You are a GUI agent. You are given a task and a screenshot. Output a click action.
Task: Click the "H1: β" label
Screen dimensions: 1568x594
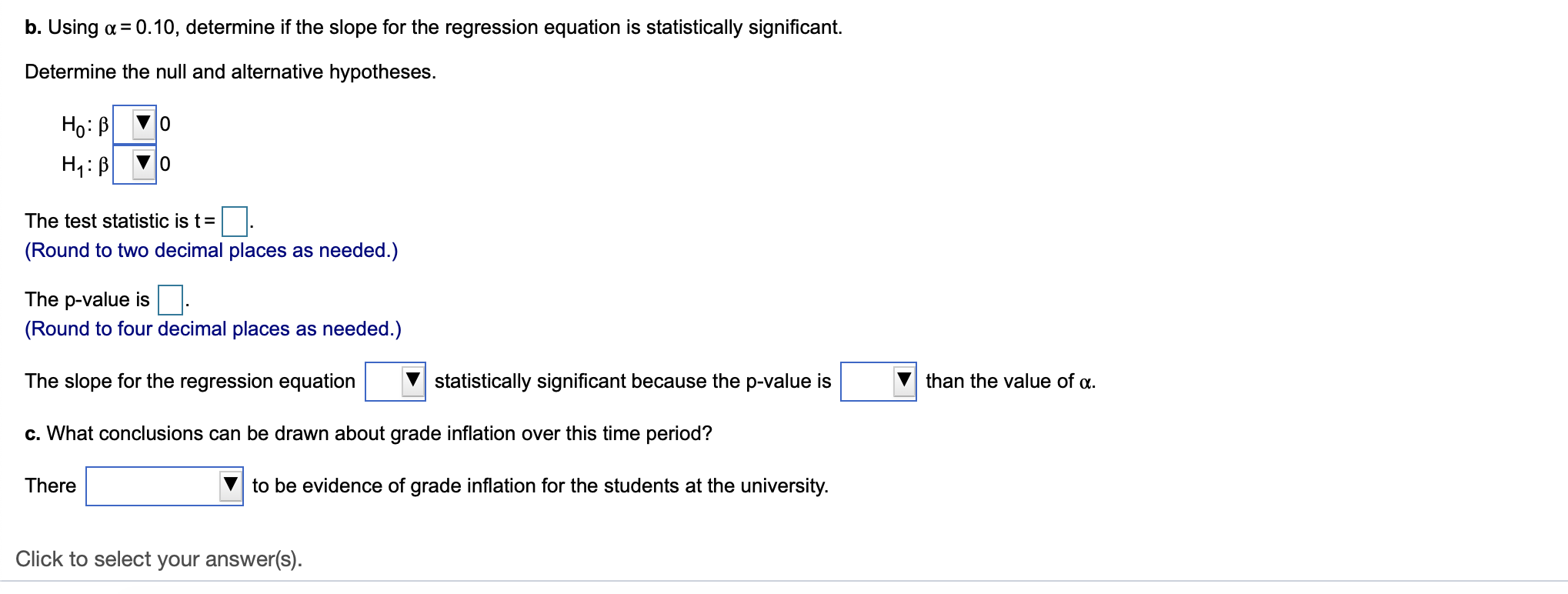click(x=85, y=164)
